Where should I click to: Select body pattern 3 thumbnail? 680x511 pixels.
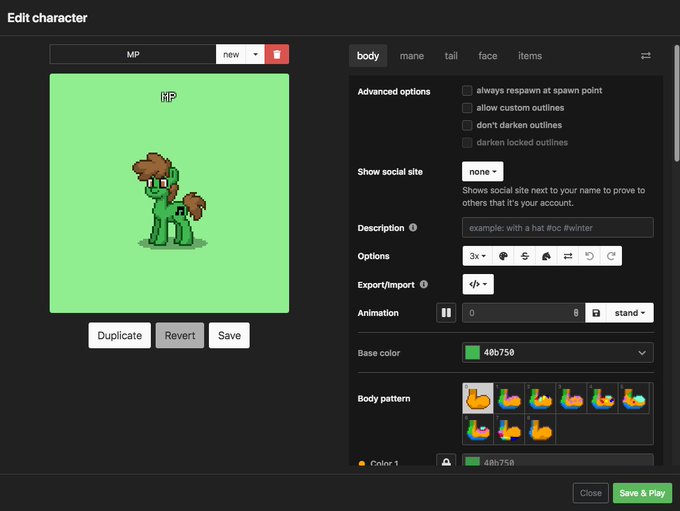click(572, 398)
